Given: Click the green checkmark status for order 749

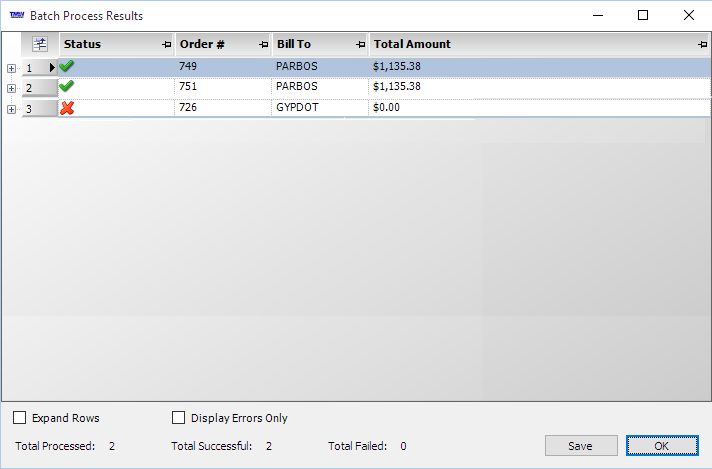Looking at the screenshot, I should click(x=67, y=66).
